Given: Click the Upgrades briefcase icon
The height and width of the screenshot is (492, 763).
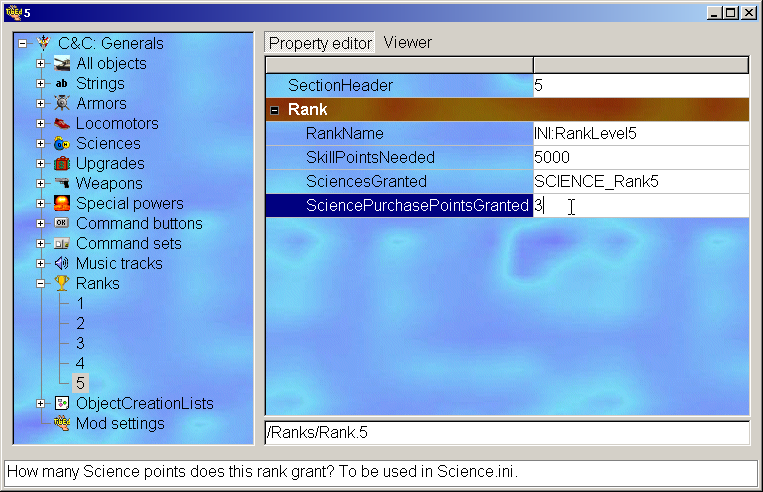Looking at the screenshot, I should point(62,163).
